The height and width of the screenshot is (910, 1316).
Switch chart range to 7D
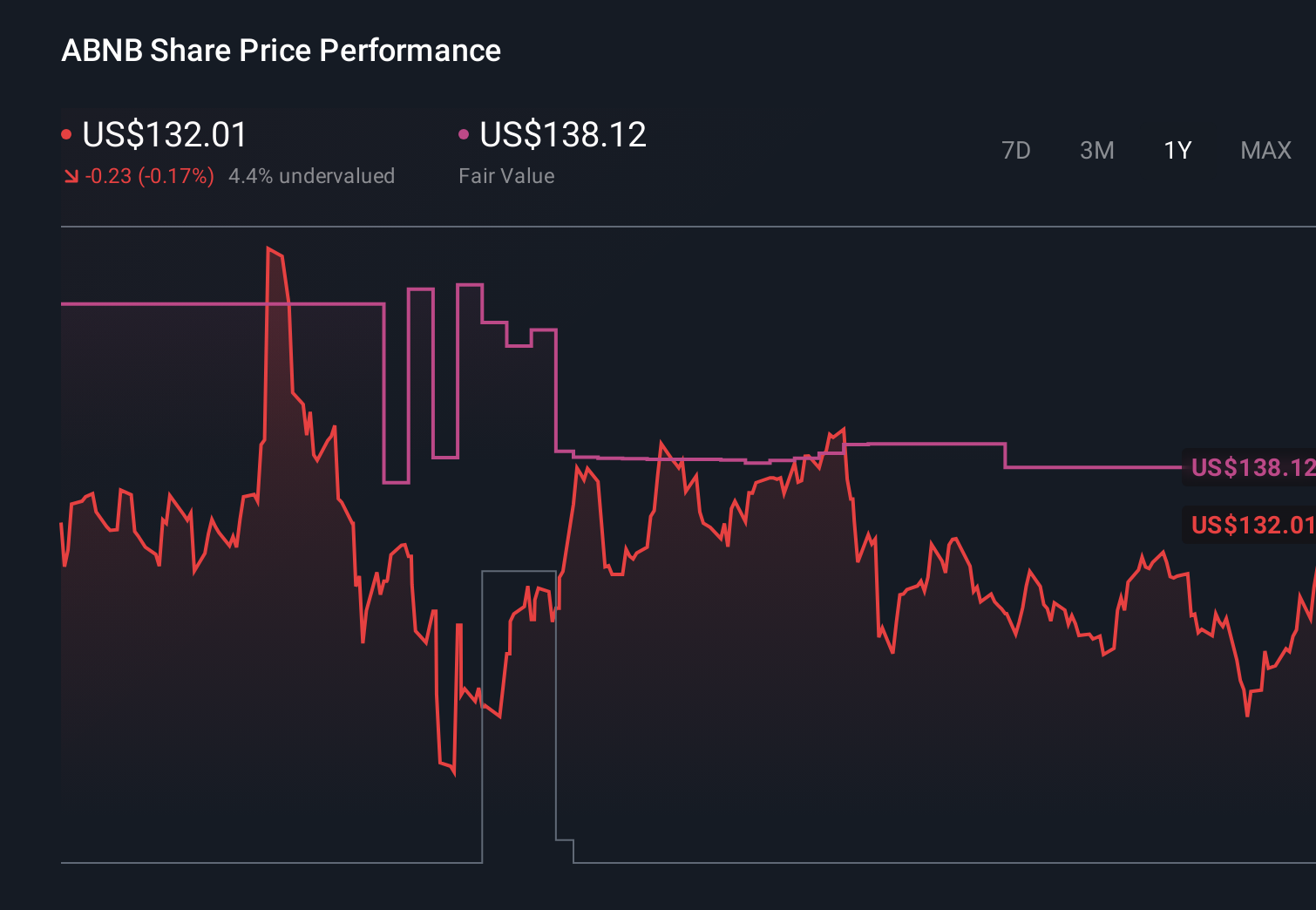point(1015,151)
